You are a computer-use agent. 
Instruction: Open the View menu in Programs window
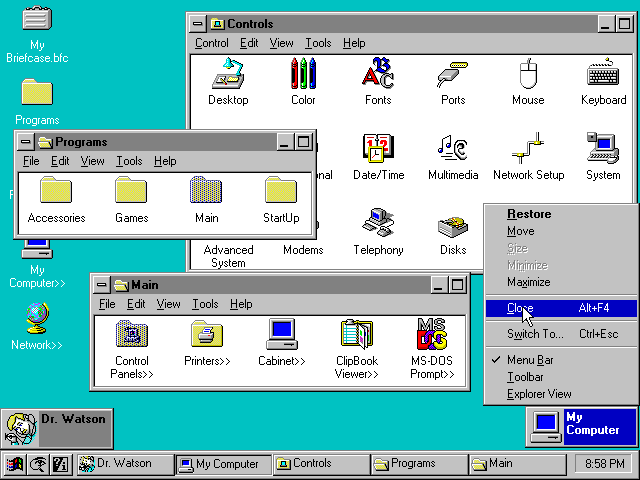pos(92,161)
